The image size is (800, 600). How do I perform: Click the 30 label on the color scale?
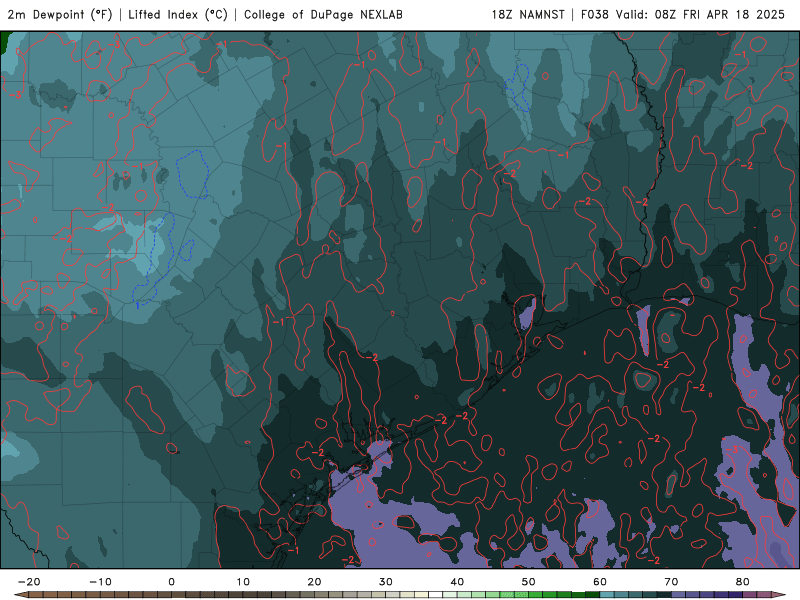pos(386,582)
